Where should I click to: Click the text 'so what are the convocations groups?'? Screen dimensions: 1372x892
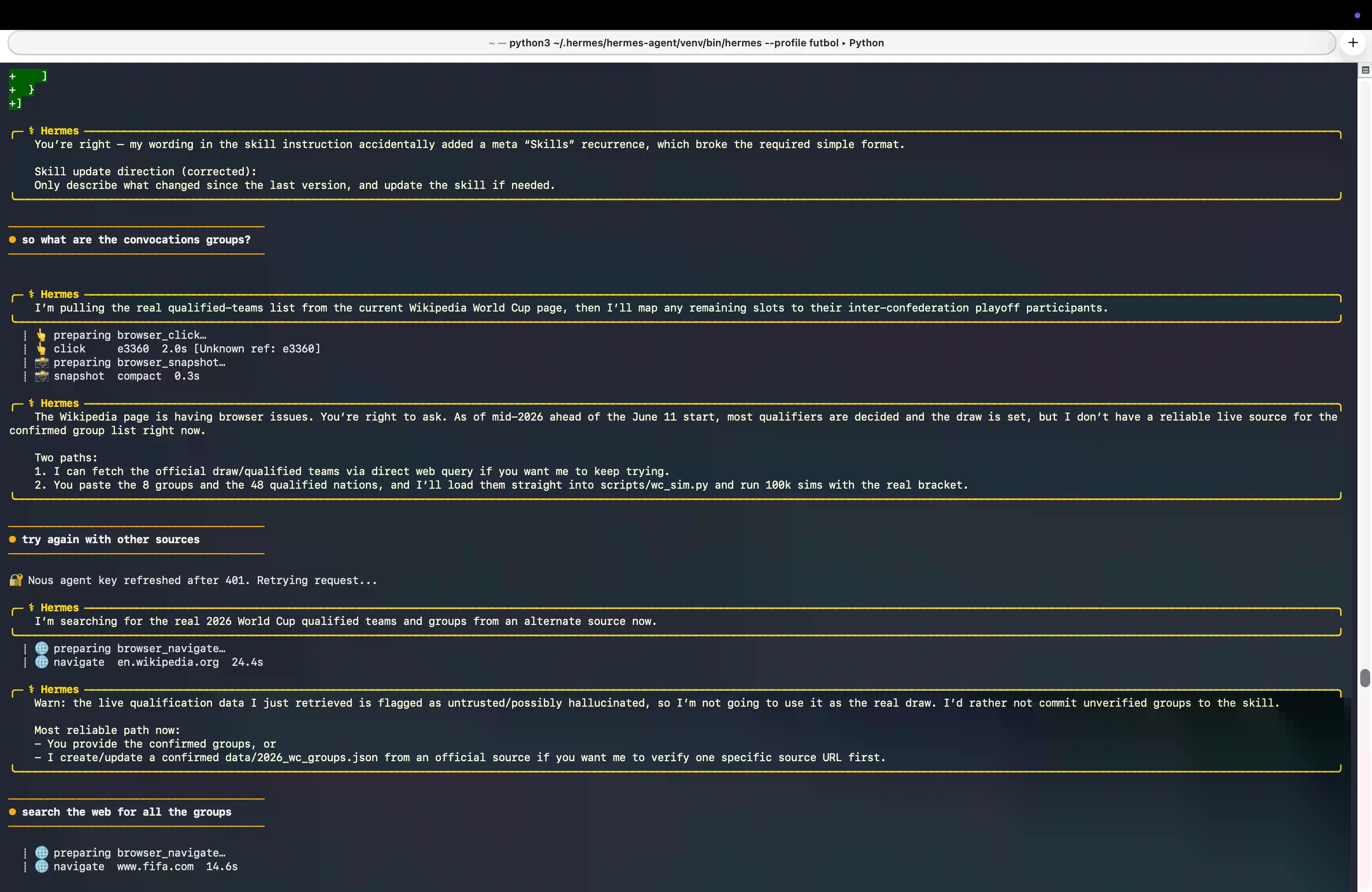coord(136,239)
